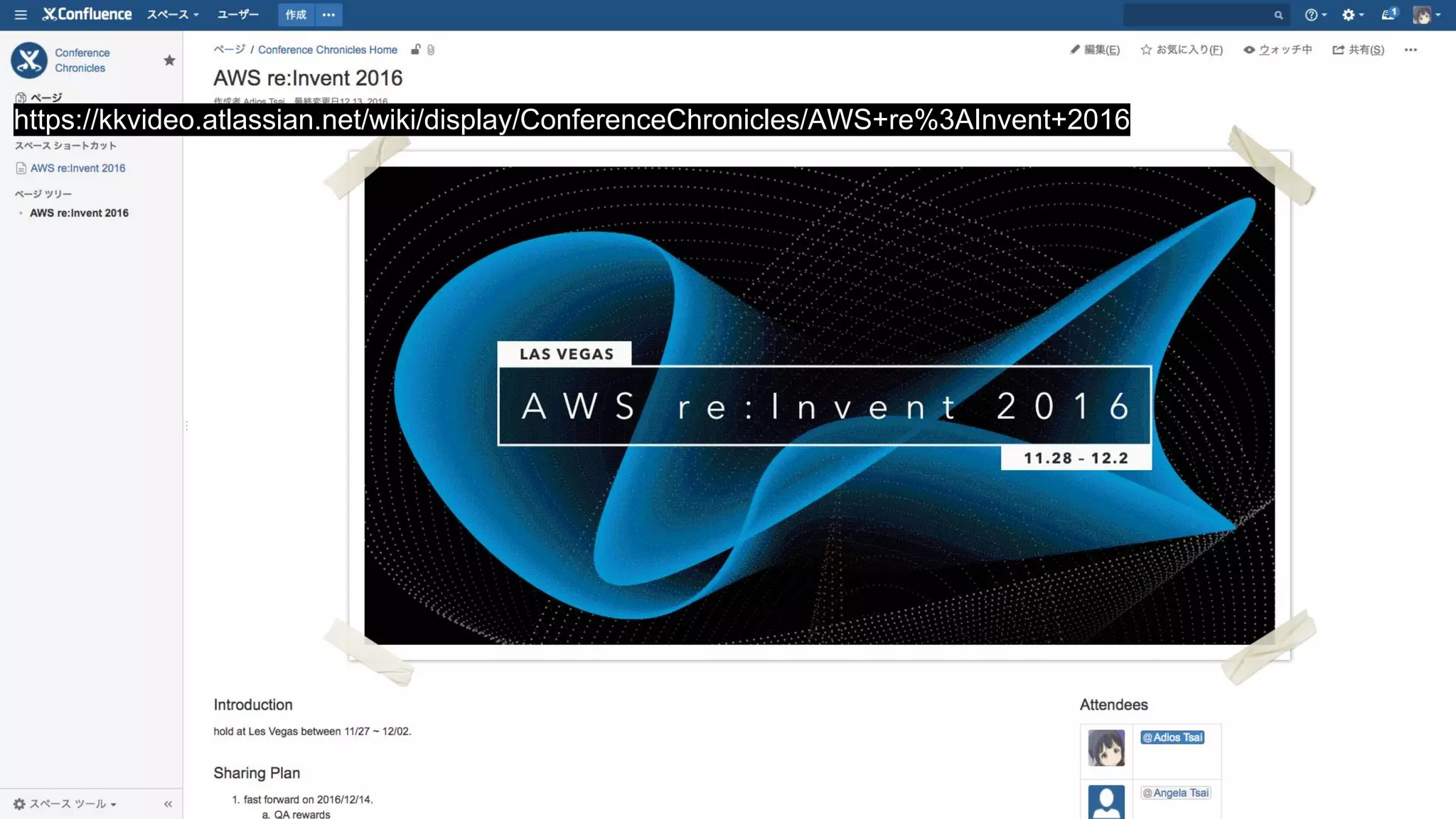
Task: Click the Conference Chronicles space logo
Action: [x=29, y=60]
